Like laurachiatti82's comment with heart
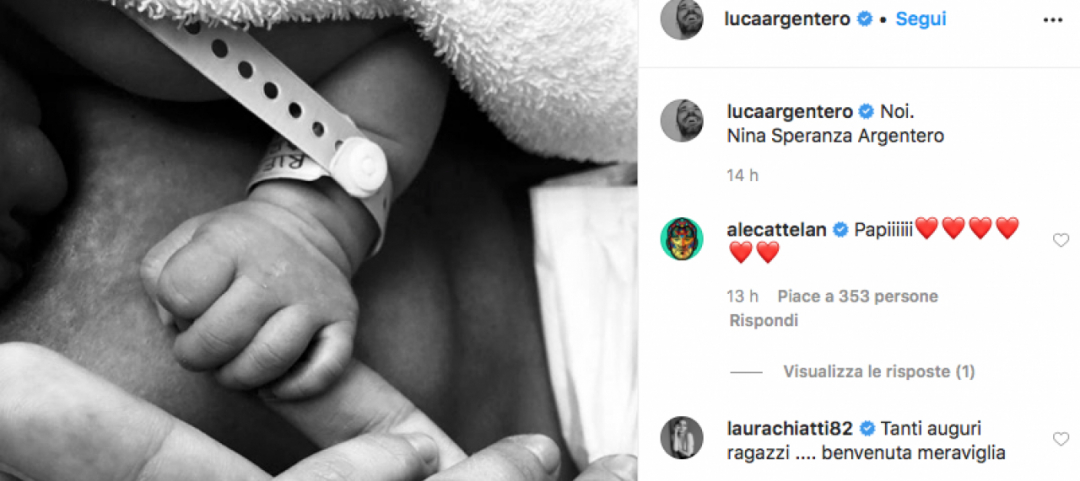 (1061, 439)
